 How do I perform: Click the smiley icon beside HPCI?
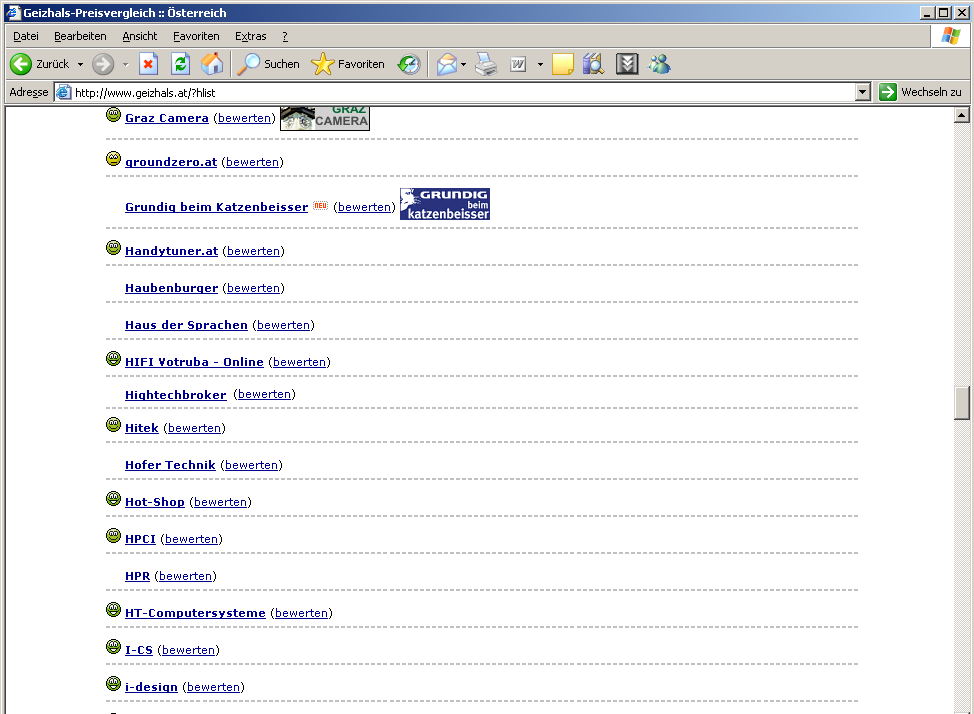coord(113,535)
